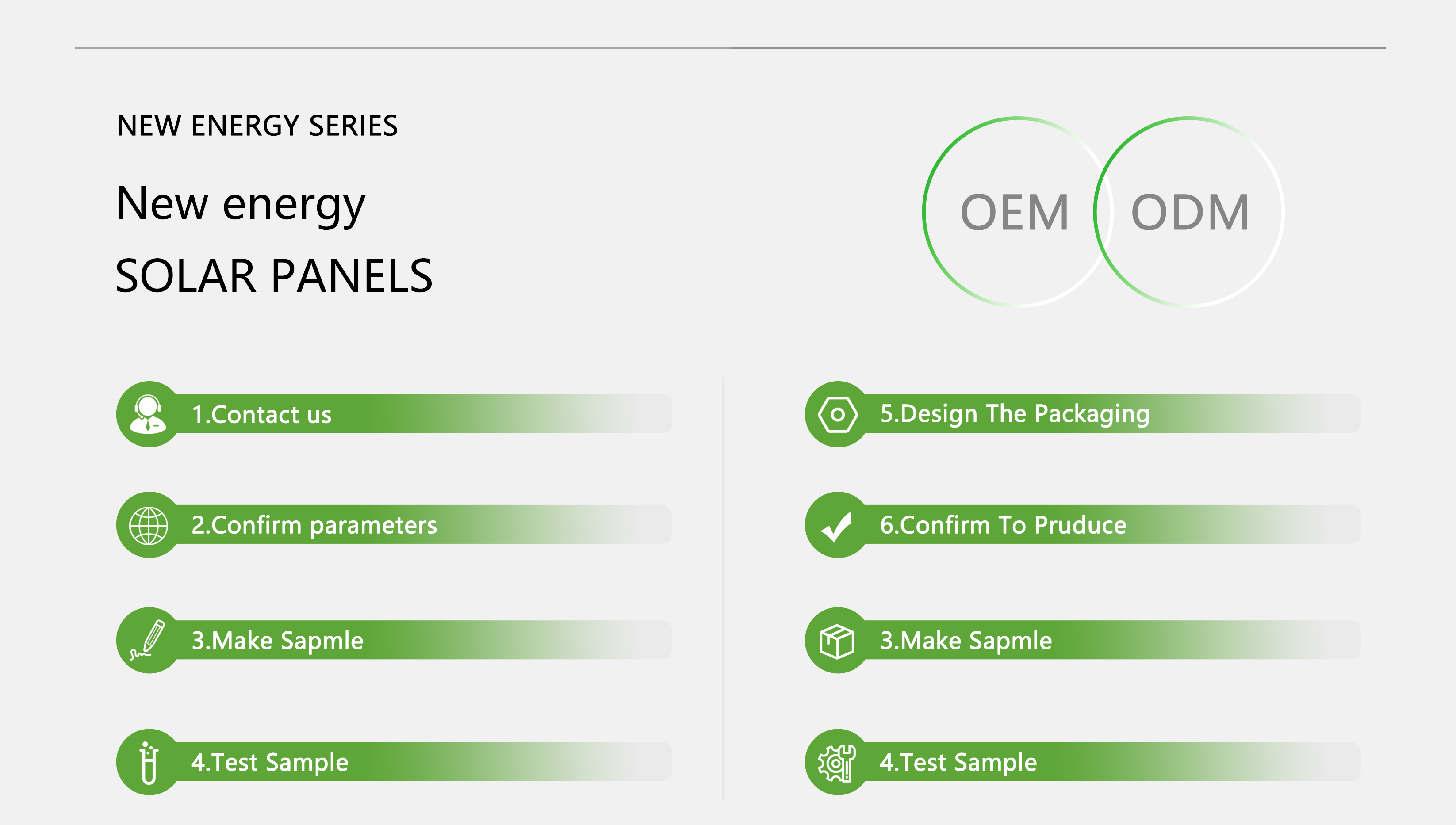This screenshot has height=825, width=1456.
Task: Click the package box icon
Action: click(837, 641)
